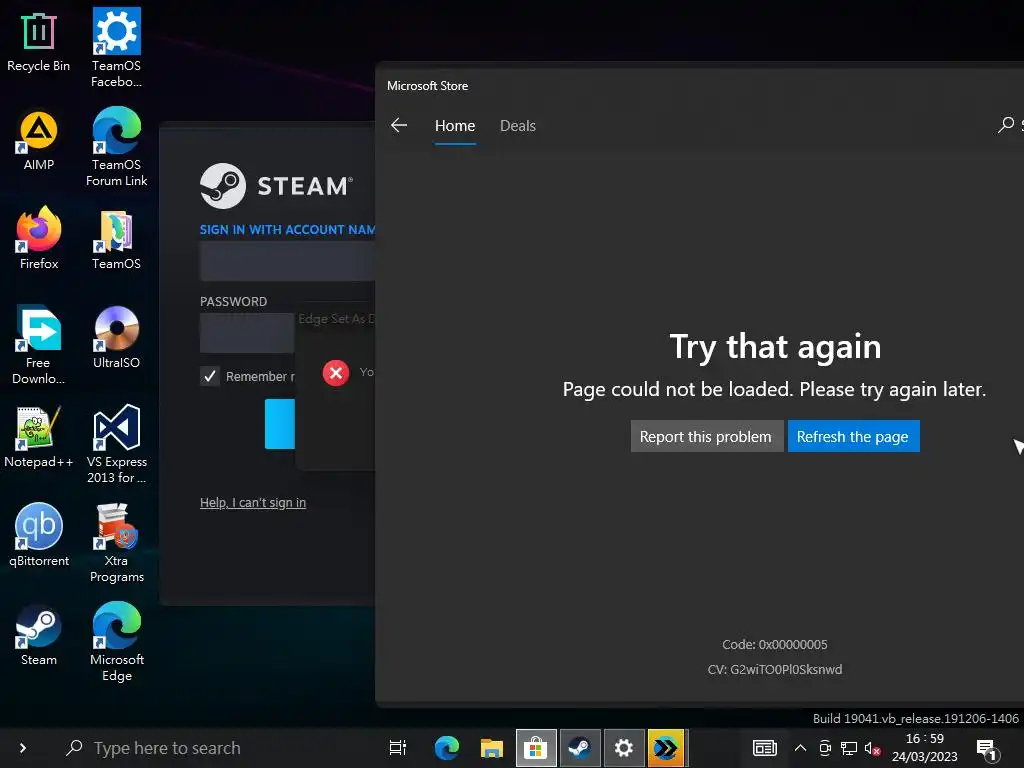Open the clock showing 16:59
The height and width of the screenshot is (768, 1024).
pos(924,748)
